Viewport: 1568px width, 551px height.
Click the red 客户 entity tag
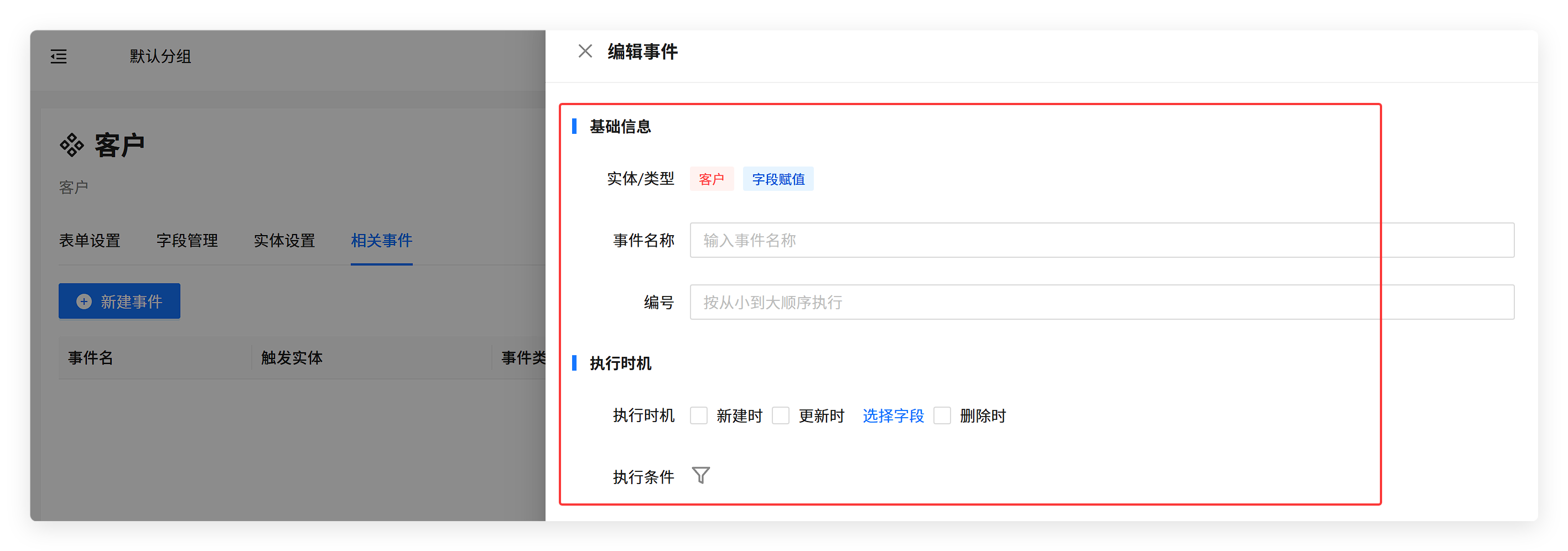(711, 179)
